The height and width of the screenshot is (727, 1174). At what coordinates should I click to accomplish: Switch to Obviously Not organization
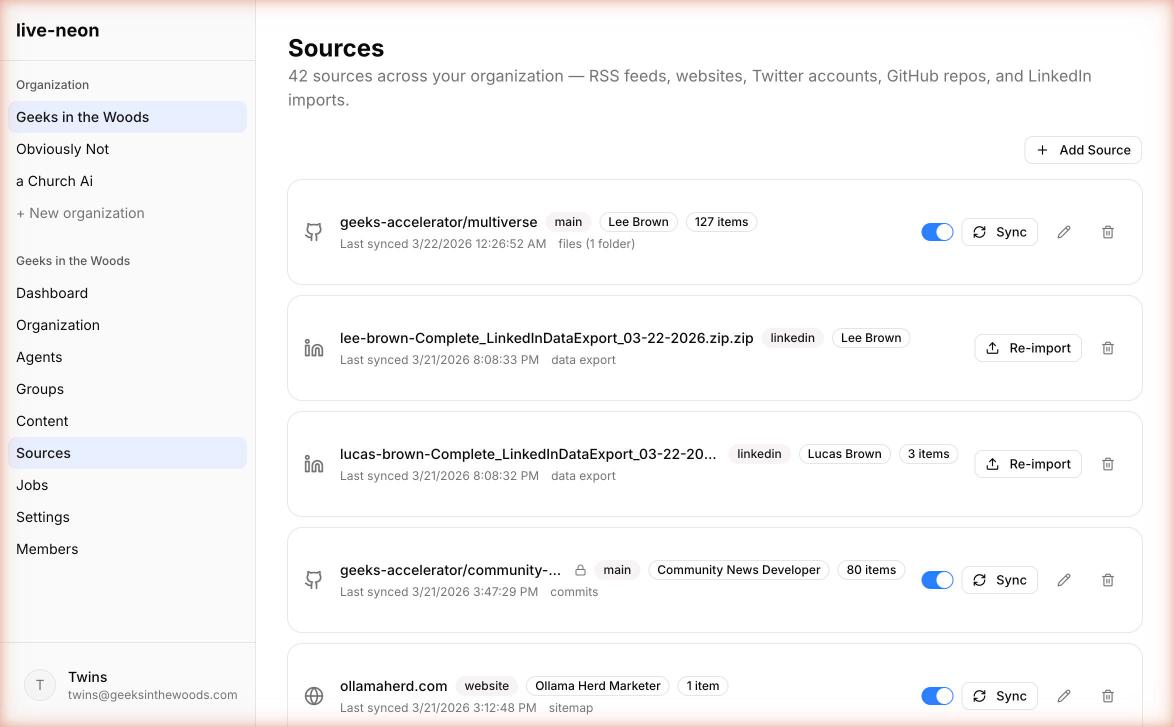[63, 149]
